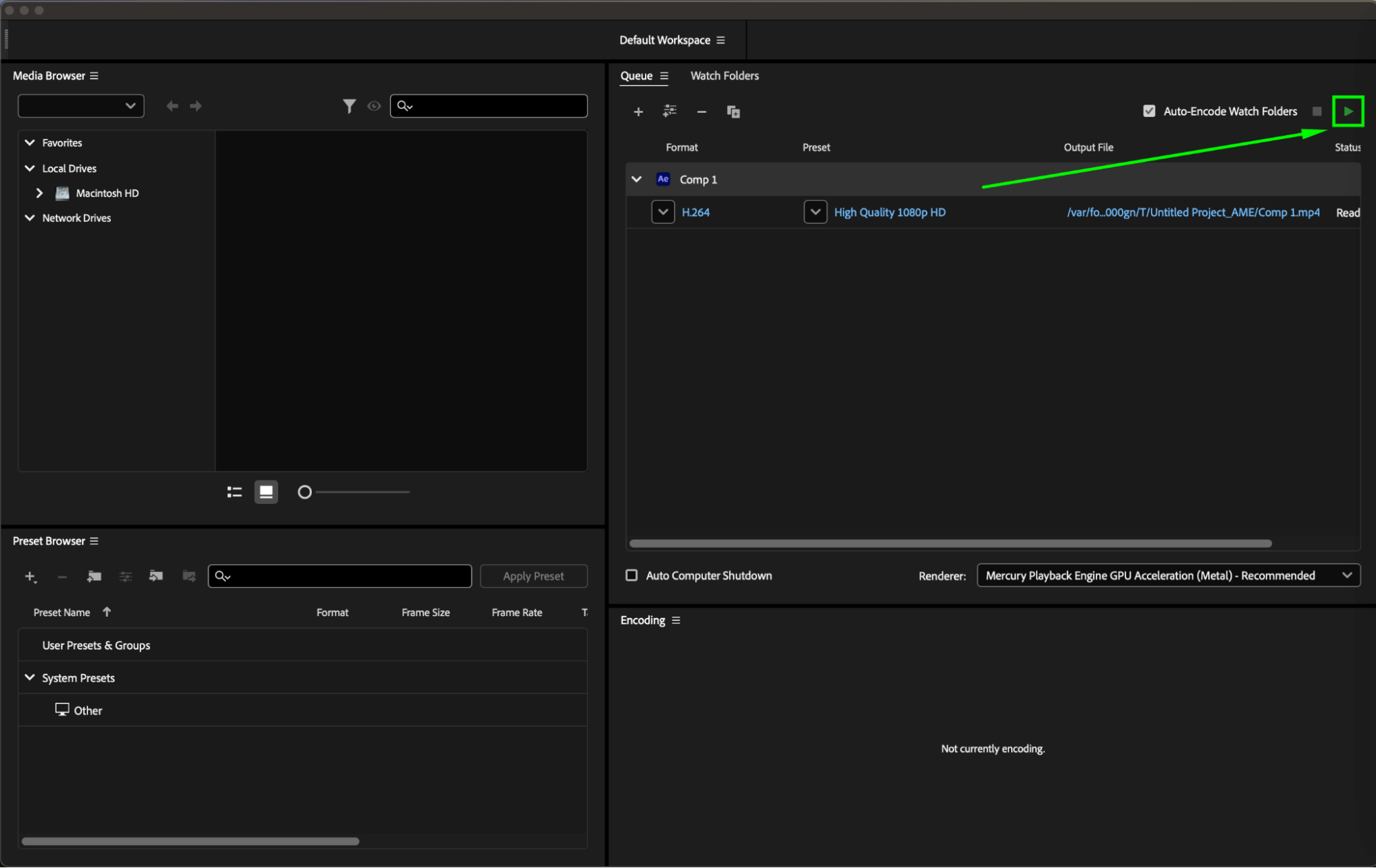Click the Media Browser thumbnail zoom slider
The image size is (1376, 868).
click(x=305, y=492)
